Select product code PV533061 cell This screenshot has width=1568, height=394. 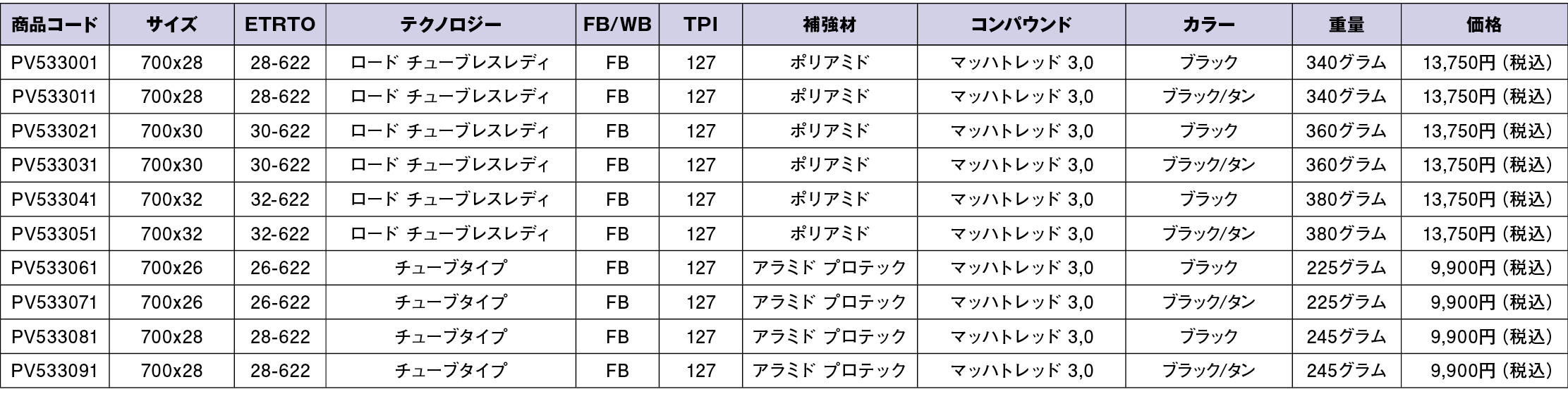coord(54,269)
